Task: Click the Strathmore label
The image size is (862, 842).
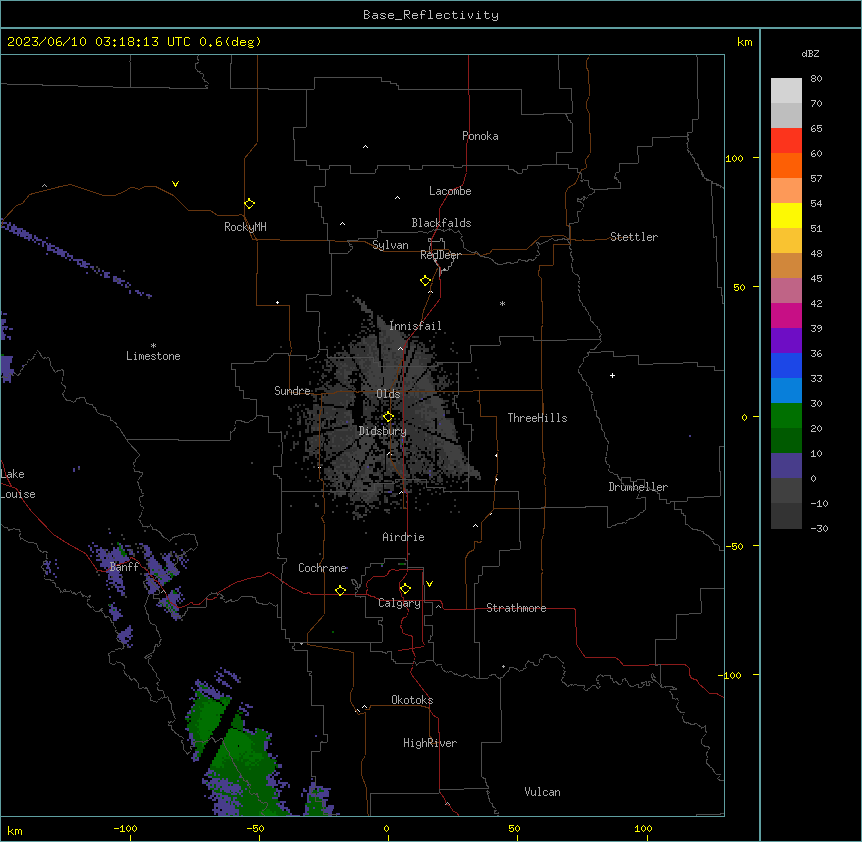Action: (516, 608)
